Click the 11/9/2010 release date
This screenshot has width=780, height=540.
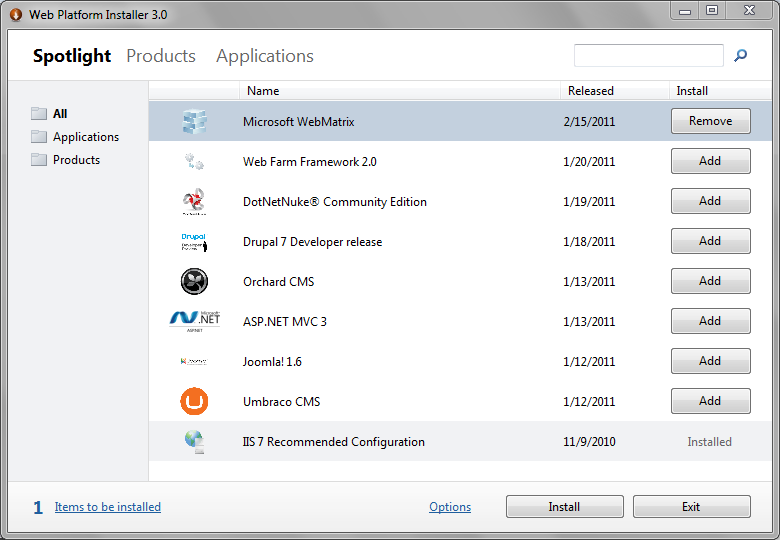pyautogui.click(x=589, y=442)
